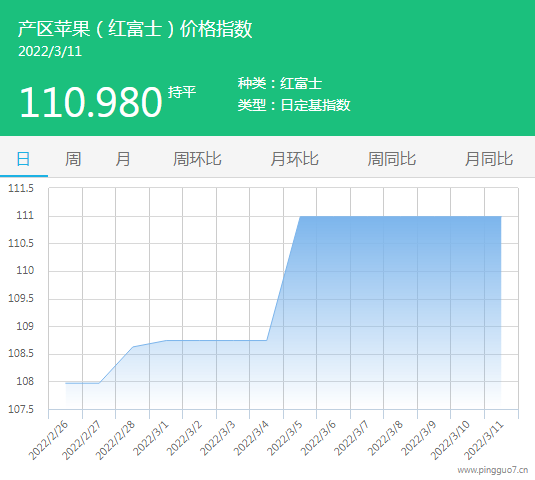
Task: Click the www.pingguo7.cn watermark link
Action: [493, 470]
